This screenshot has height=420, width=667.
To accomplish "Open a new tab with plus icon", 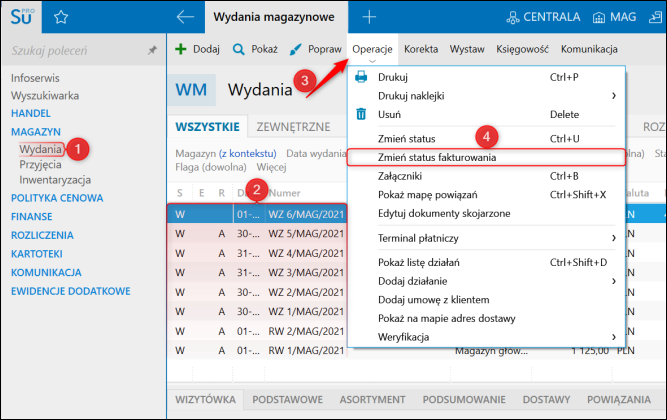I will 369,17.
